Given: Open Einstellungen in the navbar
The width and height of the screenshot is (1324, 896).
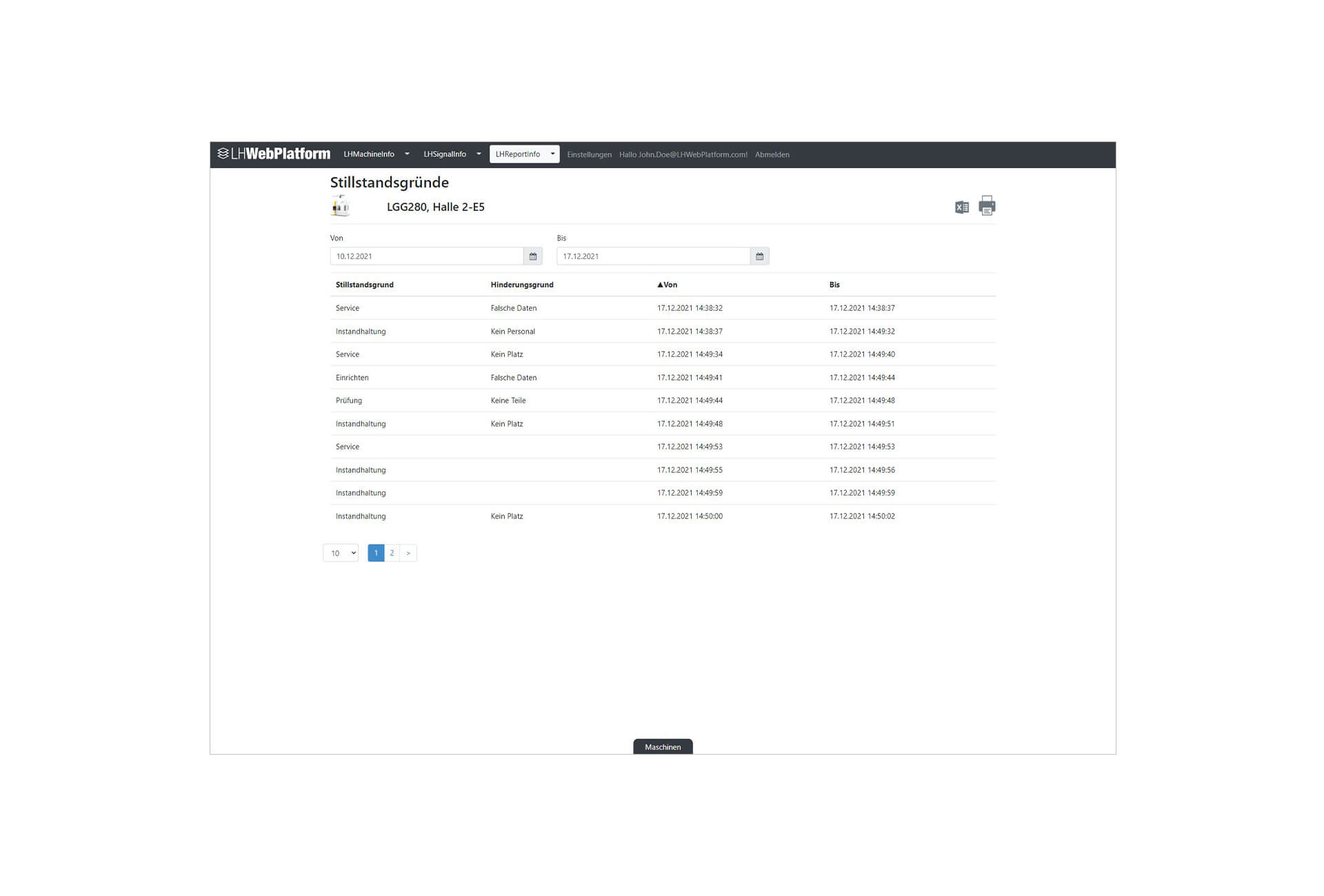Looking at the screenshot, I should point(589,155).
